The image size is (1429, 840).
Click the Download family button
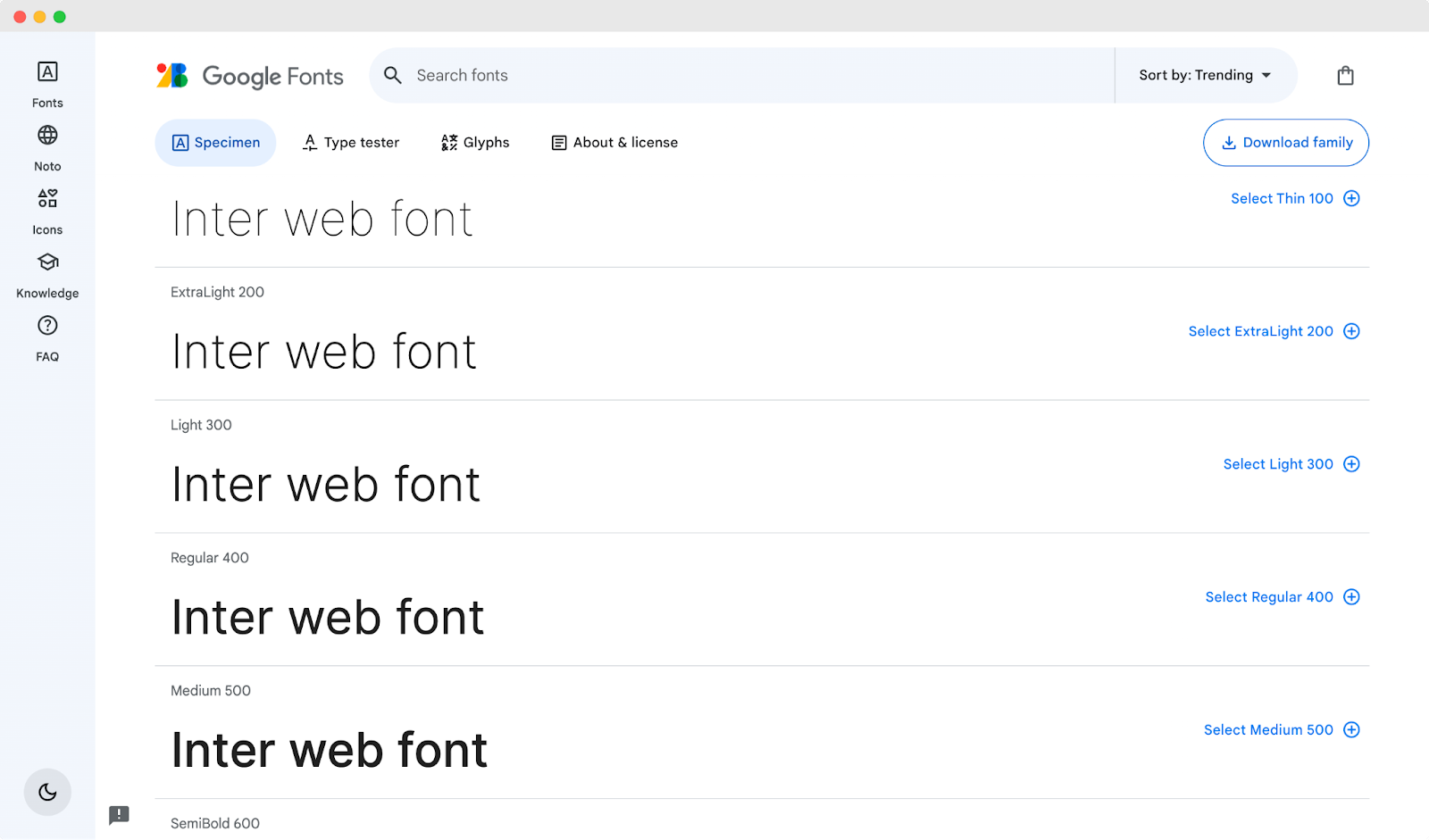1285,143
